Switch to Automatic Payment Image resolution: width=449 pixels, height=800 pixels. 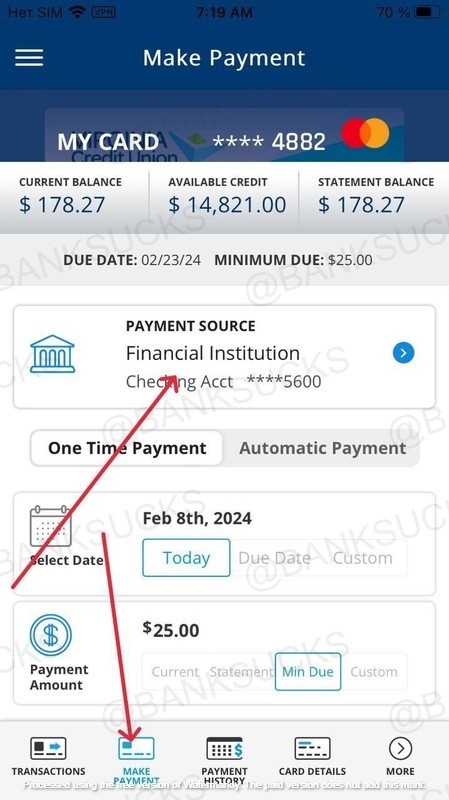pos(322,448)
